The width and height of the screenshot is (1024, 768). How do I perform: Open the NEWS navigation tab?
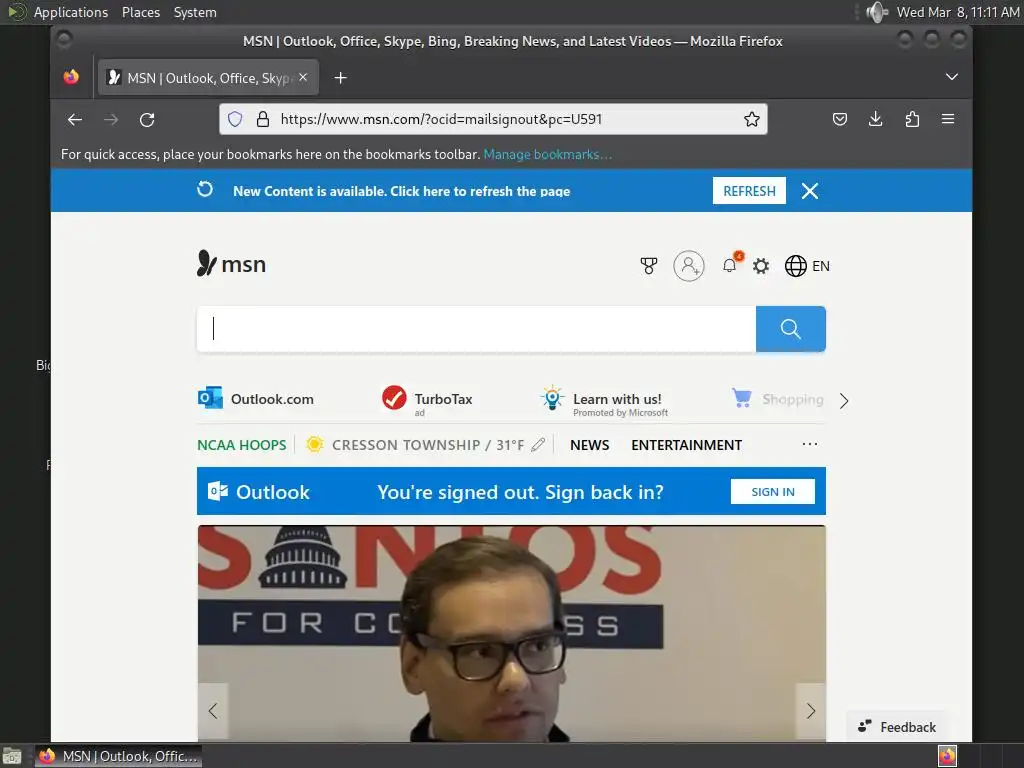coord(590,445)
